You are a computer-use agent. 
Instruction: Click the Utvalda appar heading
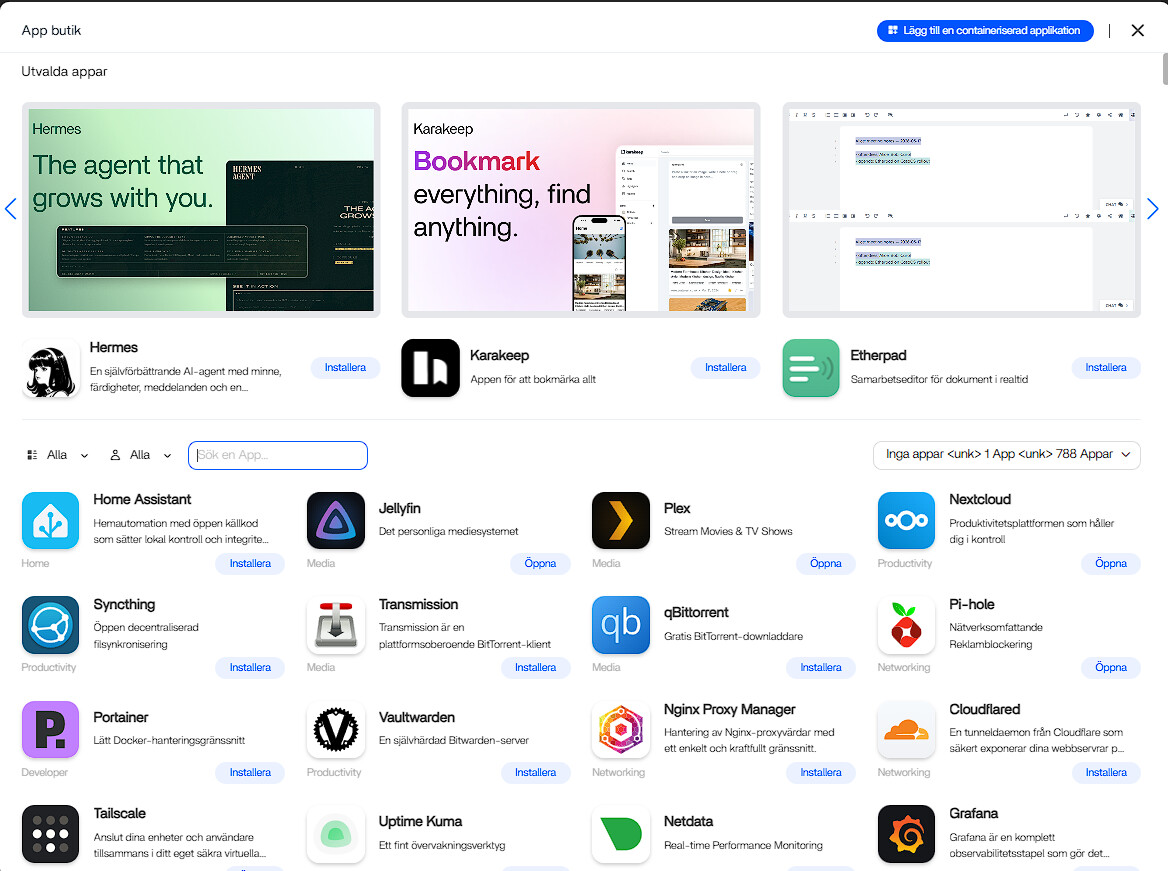(x=64, y=72)
